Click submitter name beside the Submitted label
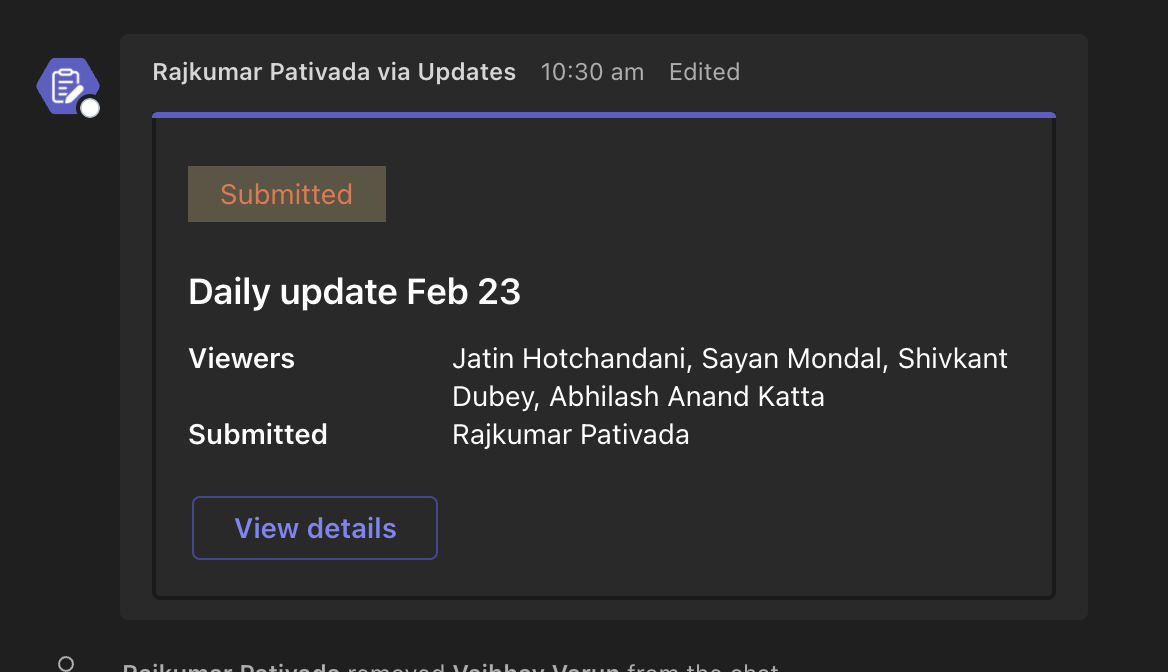 tap(570, 435)
